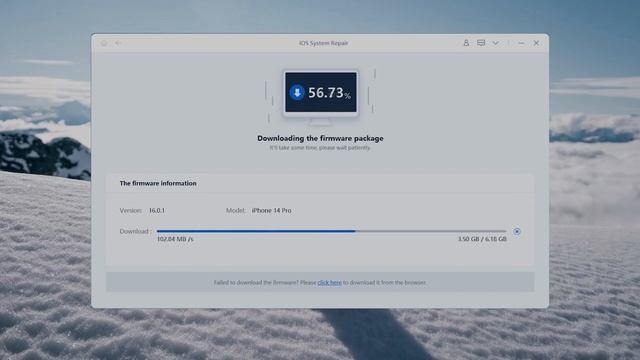Click the firmware download progress bar
This screenshot has height=360, width=640.
(331, 231)
